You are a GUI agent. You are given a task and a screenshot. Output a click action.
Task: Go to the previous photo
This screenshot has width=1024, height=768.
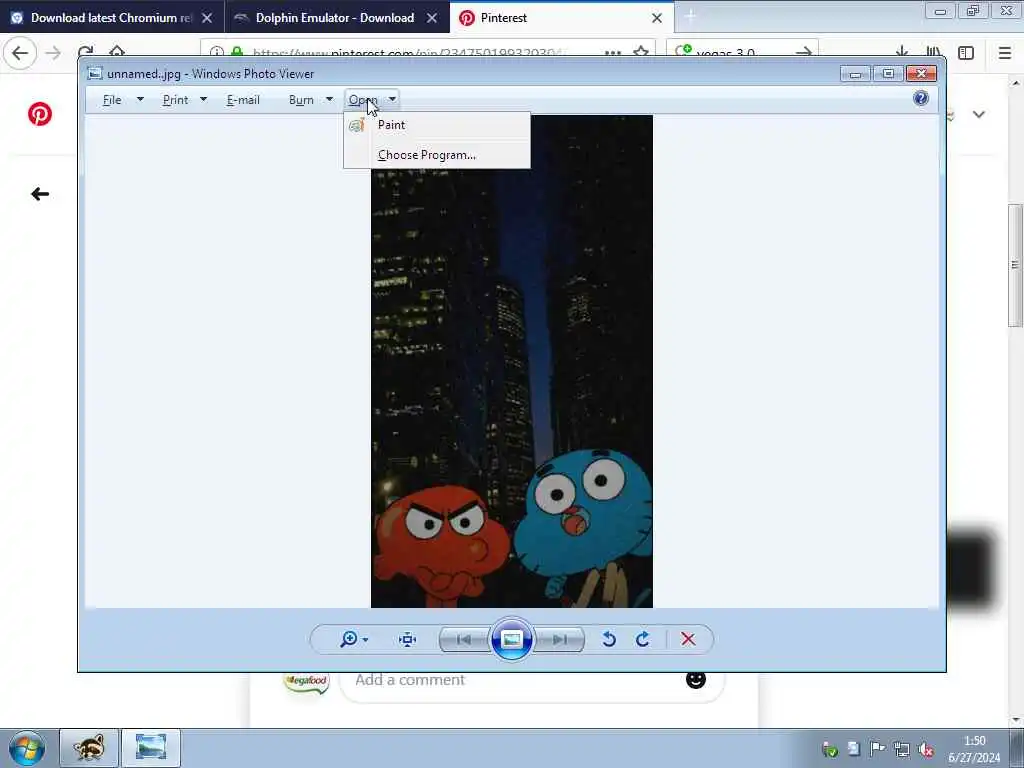coord(464,639)
